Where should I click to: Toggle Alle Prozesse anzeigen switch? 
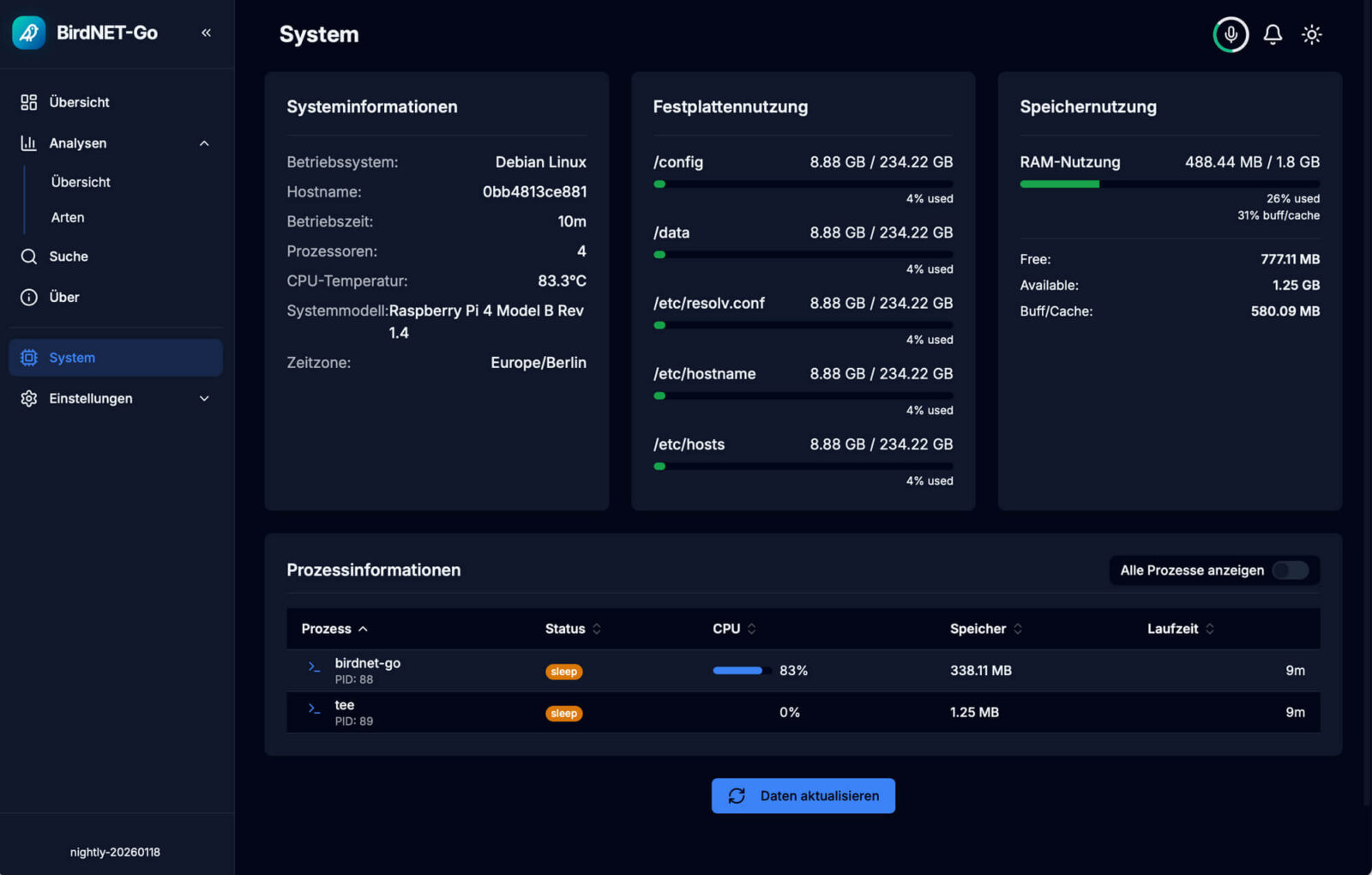1291,570
